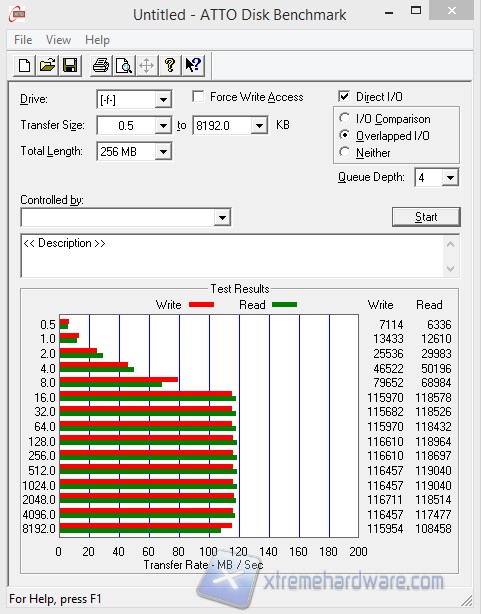Image resolution: width=481 pixels, height=614 pixels.
Task: Start the benchmark with Start button
Action: (426, 217)
